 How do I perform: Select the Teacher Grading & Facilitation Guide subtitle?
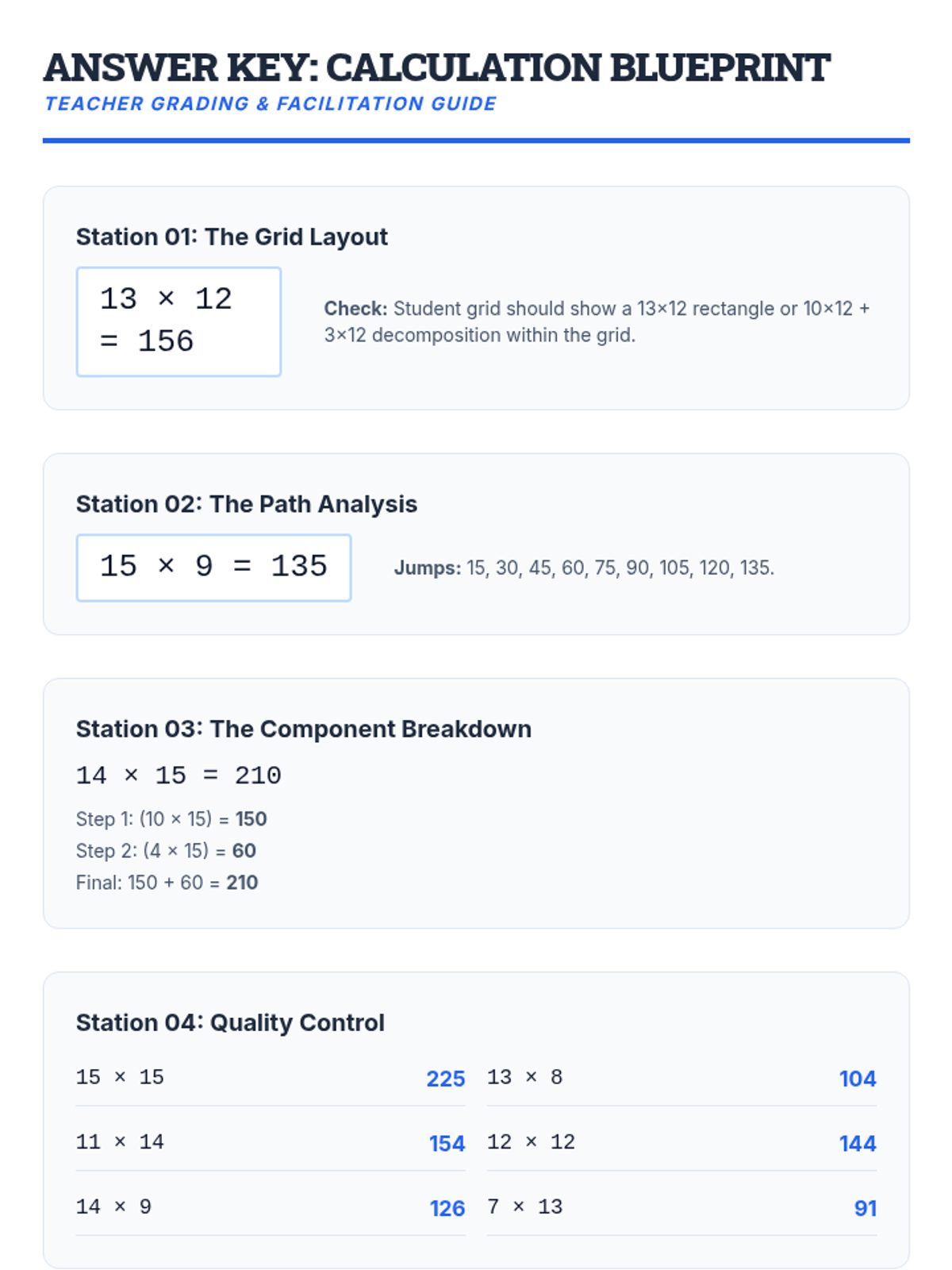tap(271, 104)
